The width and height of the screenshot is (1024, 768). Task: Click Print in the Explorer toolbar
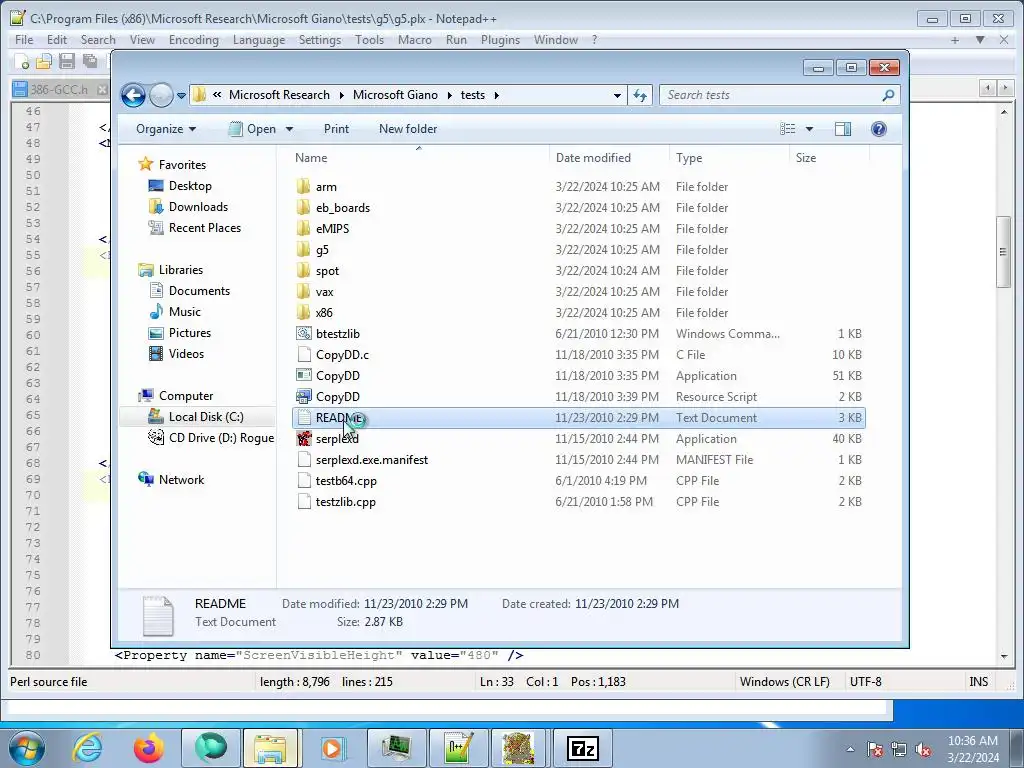click(x=336, y=129)
